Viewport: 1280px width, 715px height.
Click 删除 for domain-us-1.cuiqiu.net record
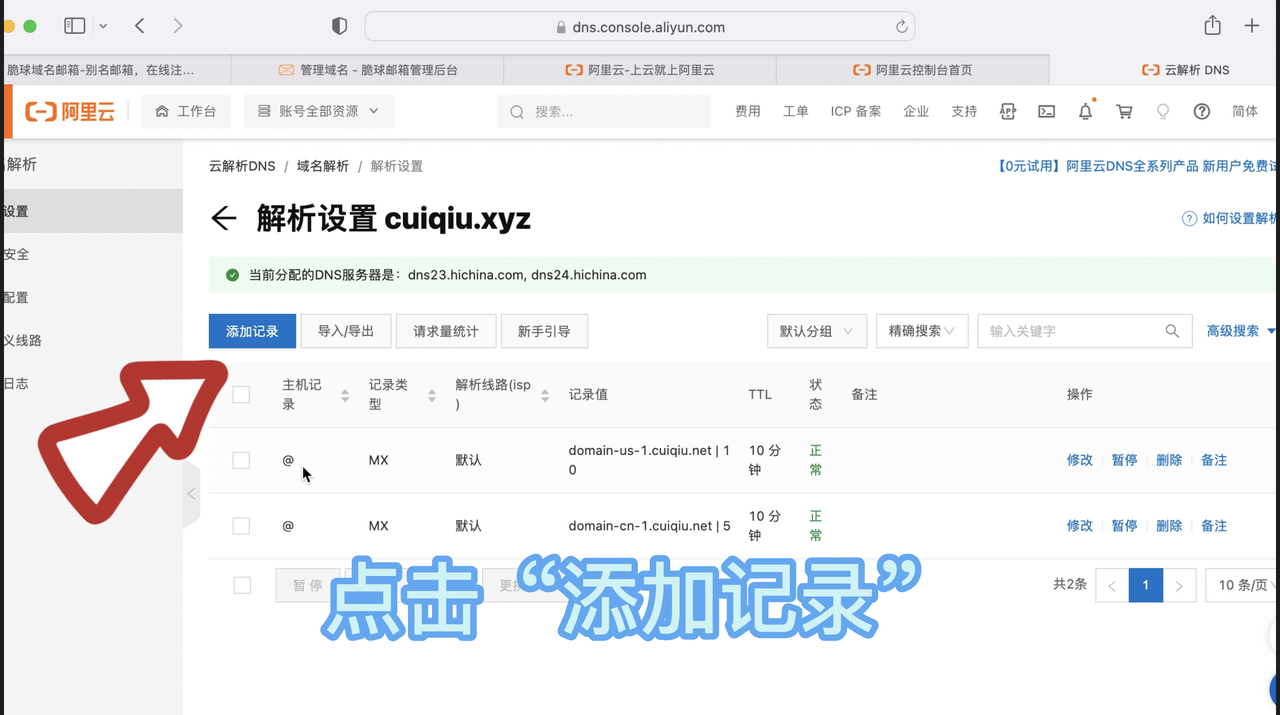point(1169,460)
